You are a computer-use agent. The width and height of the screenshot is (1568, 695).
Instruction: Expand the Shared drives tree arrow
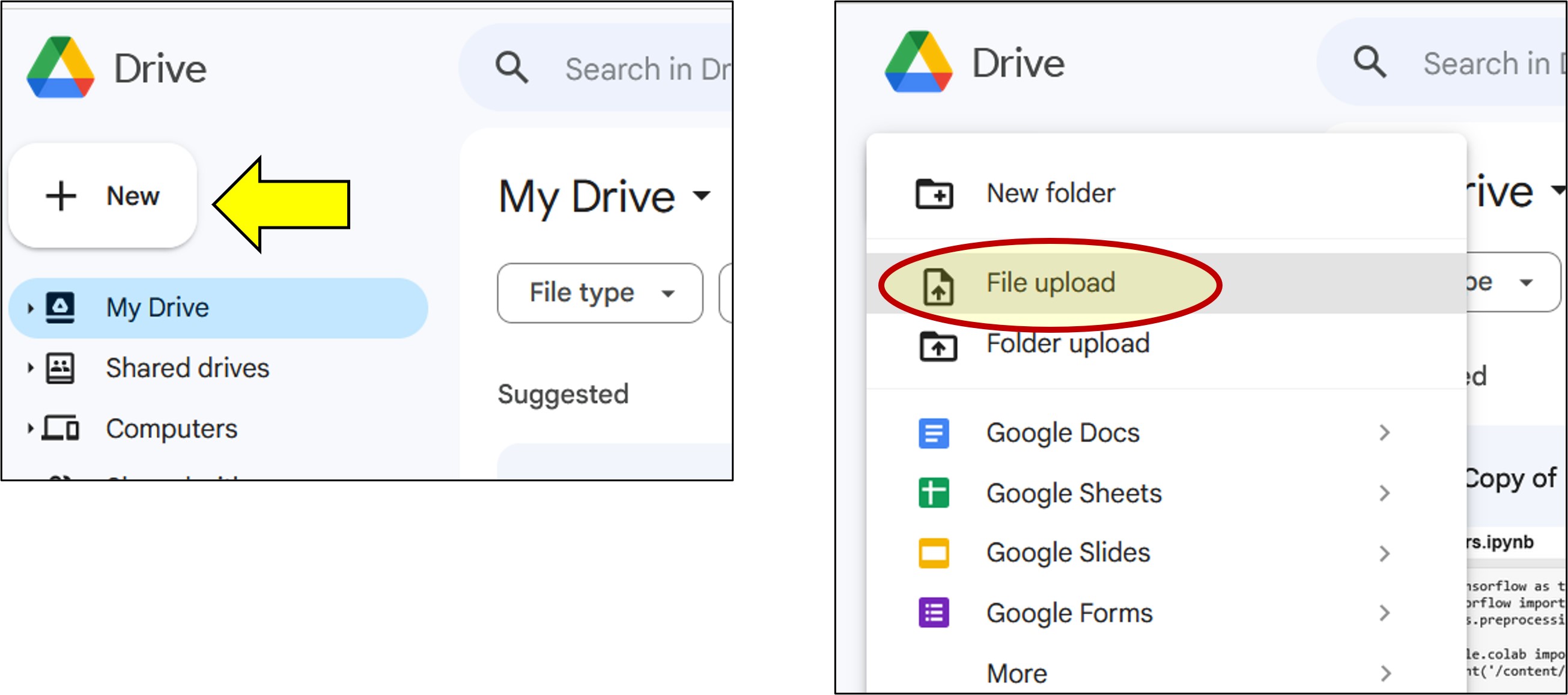click(x=30, y=368)
